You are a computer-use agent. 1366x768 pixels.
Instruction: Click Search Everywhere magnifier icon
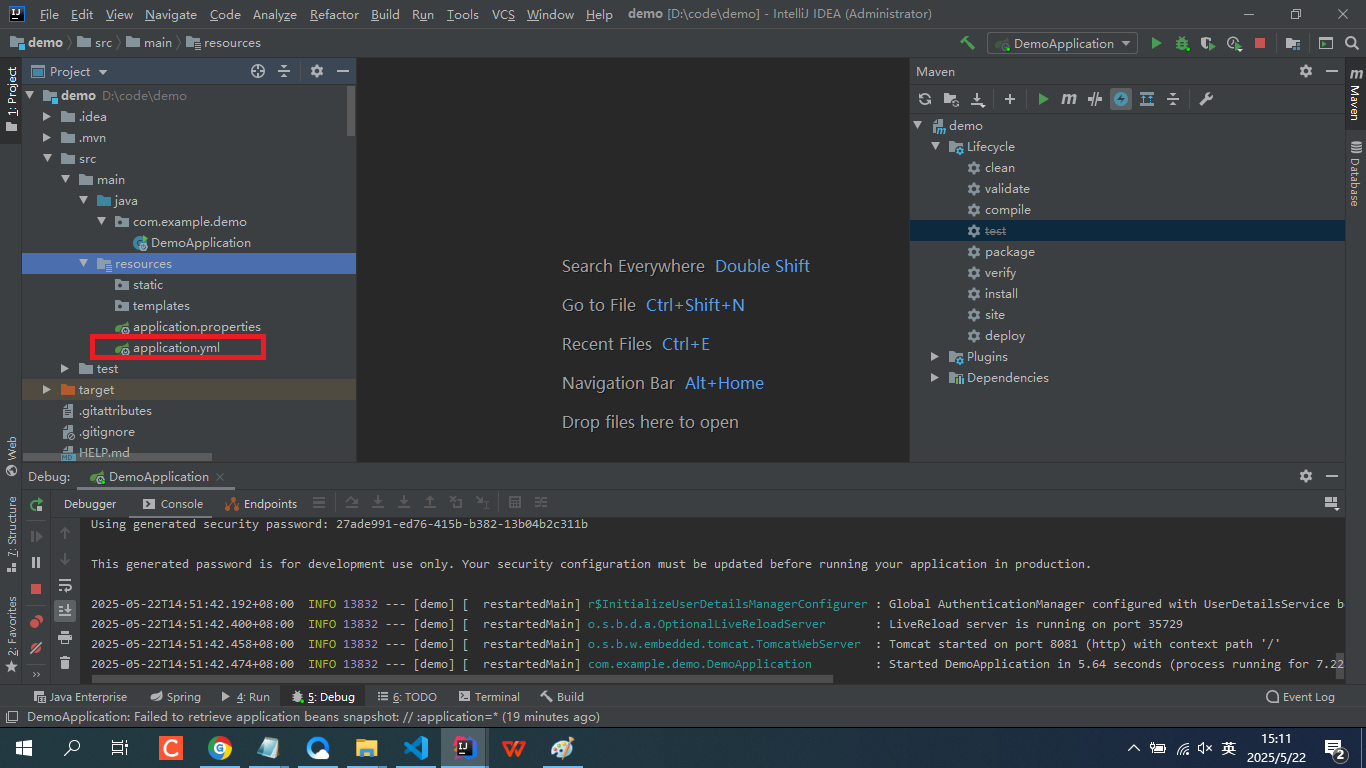click(1351, 43)
